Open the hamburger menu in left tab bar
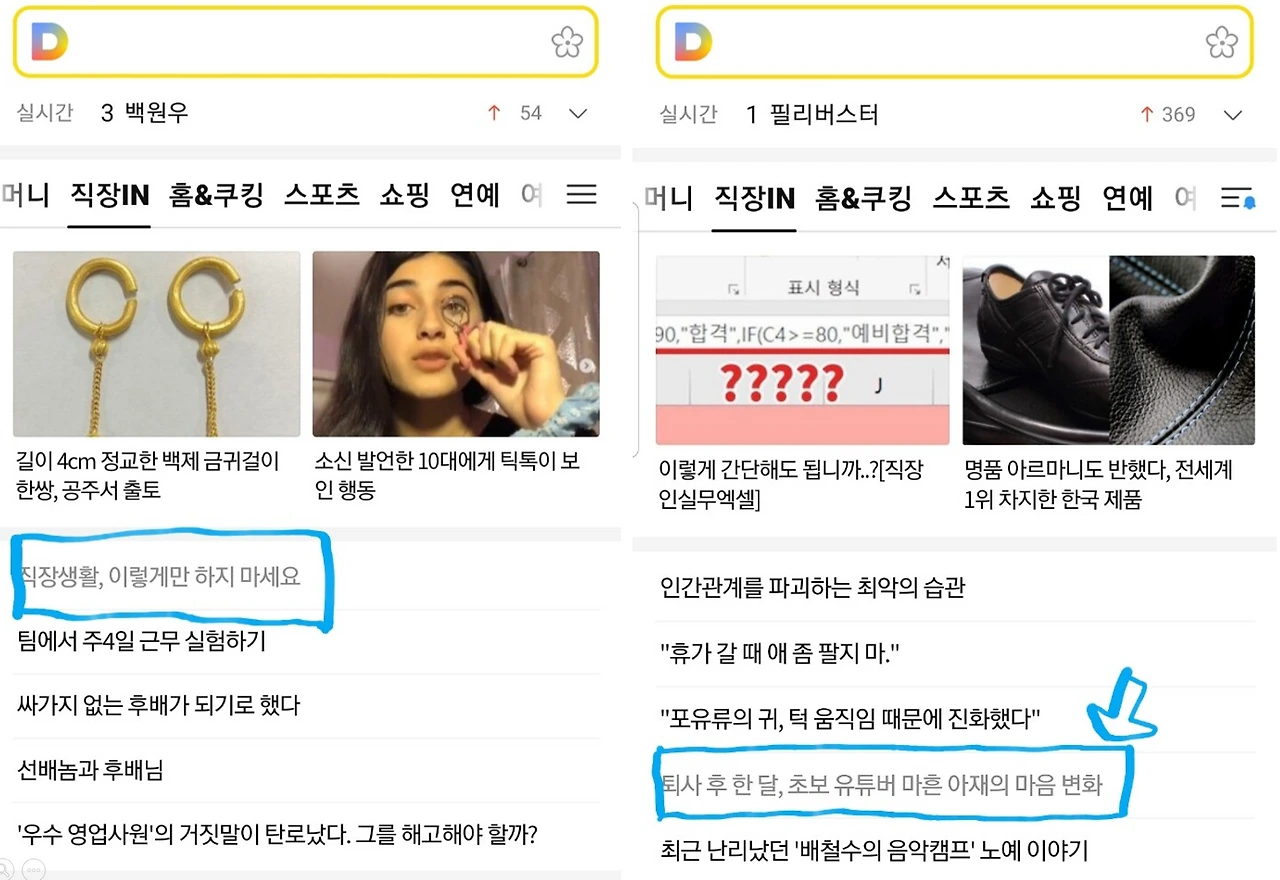 581,194
